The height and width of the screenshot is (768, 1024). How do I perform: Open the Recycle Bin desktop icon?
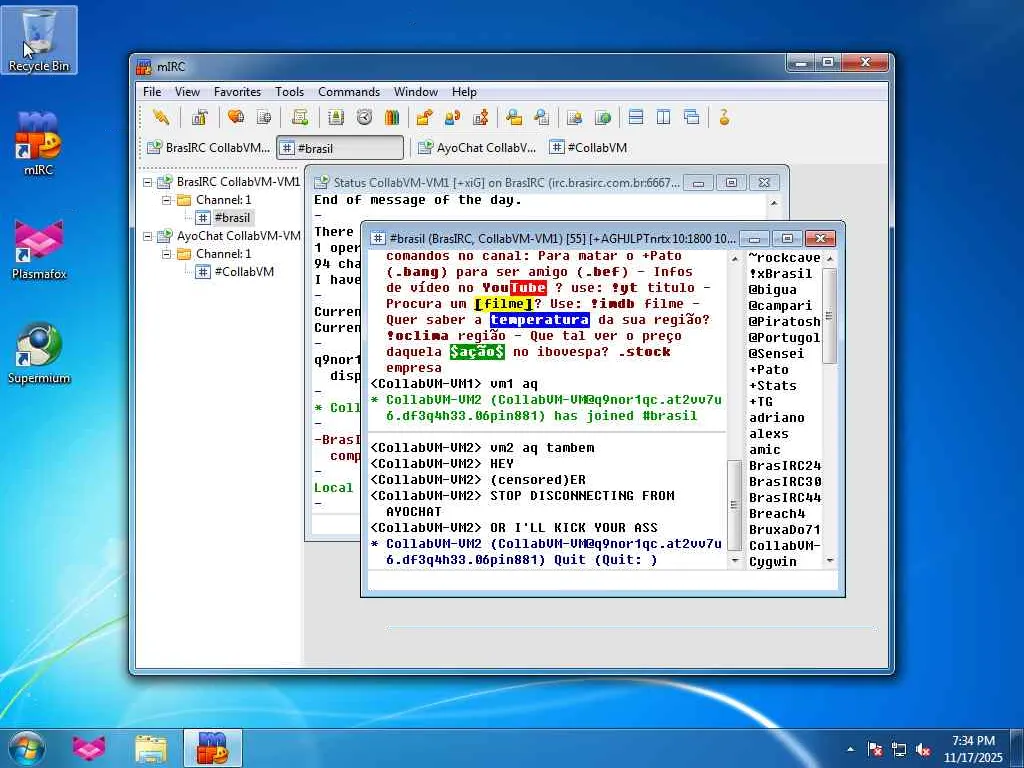39,40
